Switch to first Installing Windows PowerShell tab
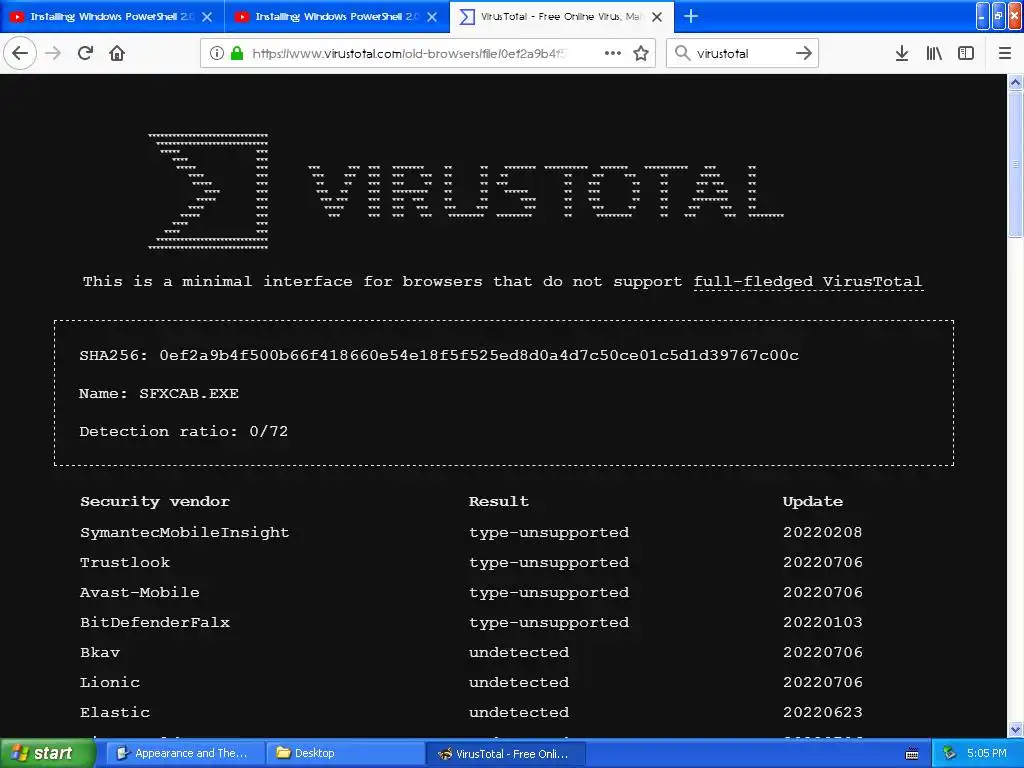The width and height of the screenshot is (1024, 768). (112, 16)
